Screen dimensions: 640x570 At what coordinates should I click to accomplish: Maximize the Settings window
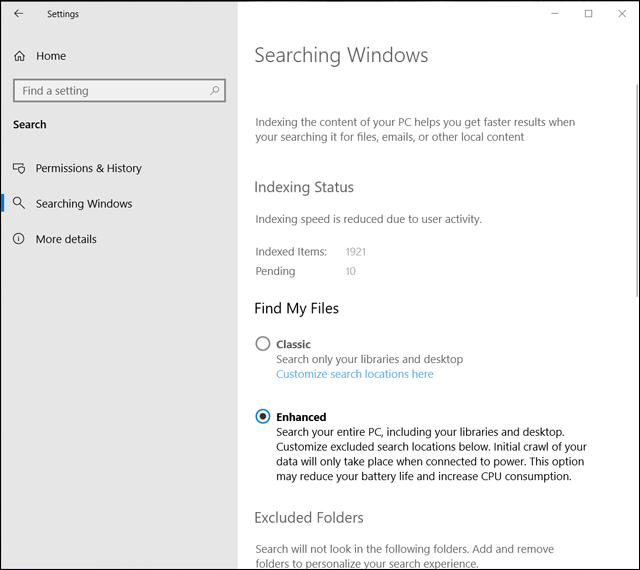[588, 14]
